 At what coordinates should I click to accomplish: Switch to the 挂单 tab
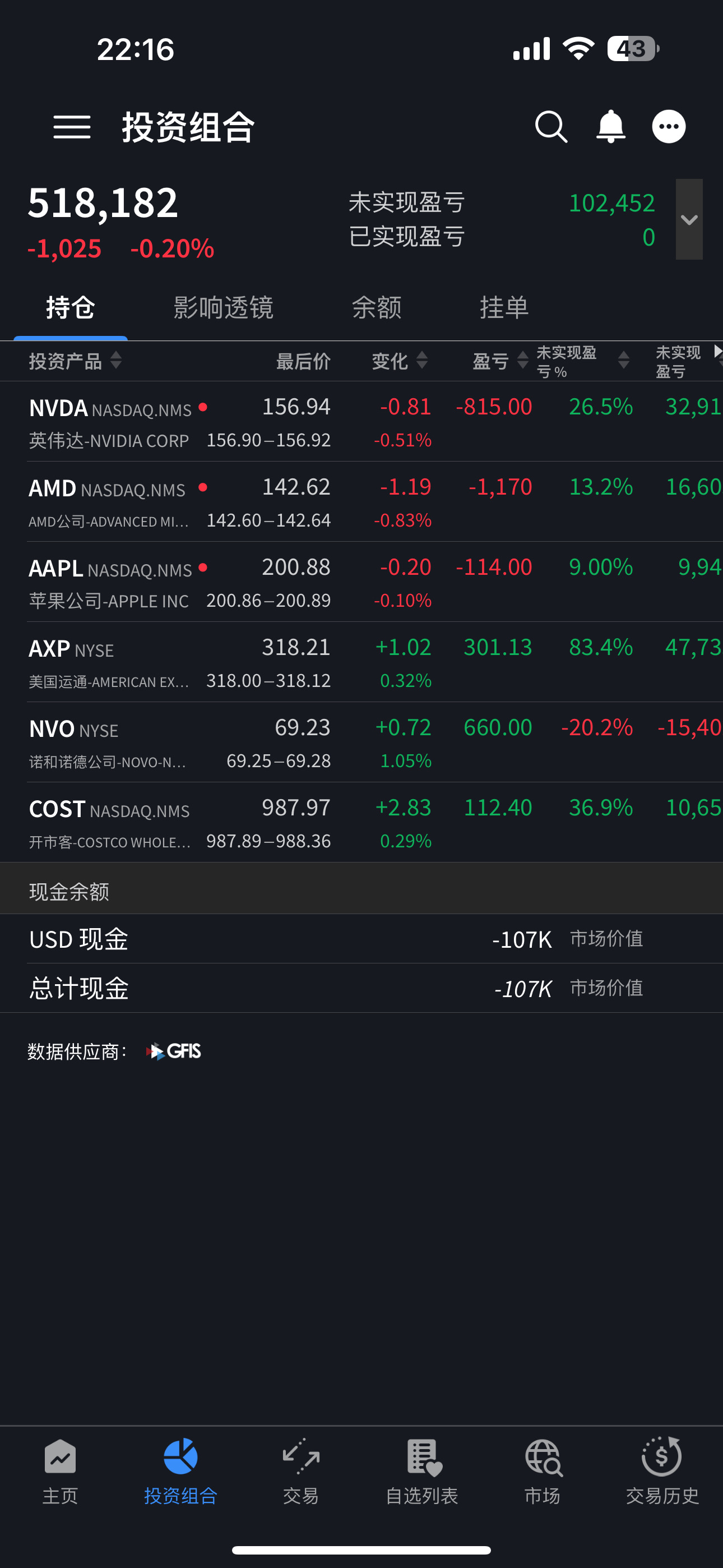504,307
